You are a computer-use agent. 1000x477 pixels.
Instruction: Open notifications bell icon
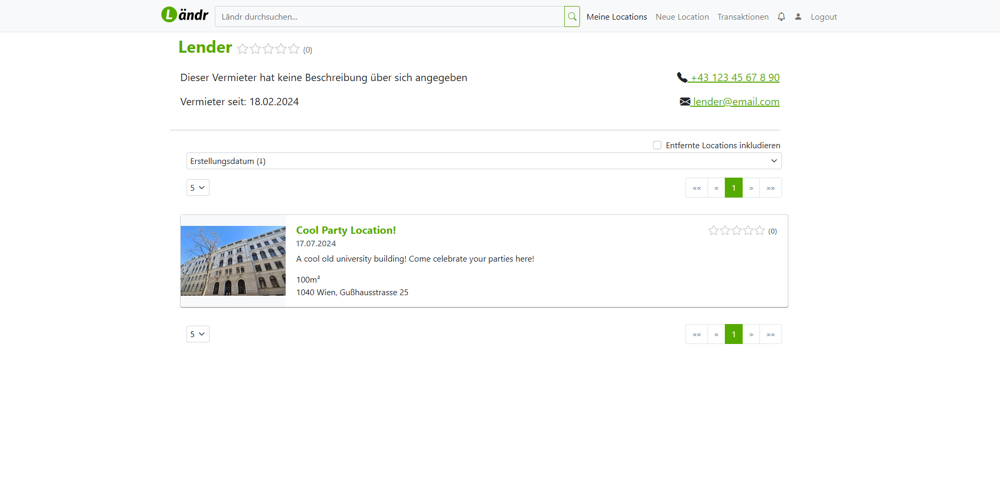click(781, 17)
